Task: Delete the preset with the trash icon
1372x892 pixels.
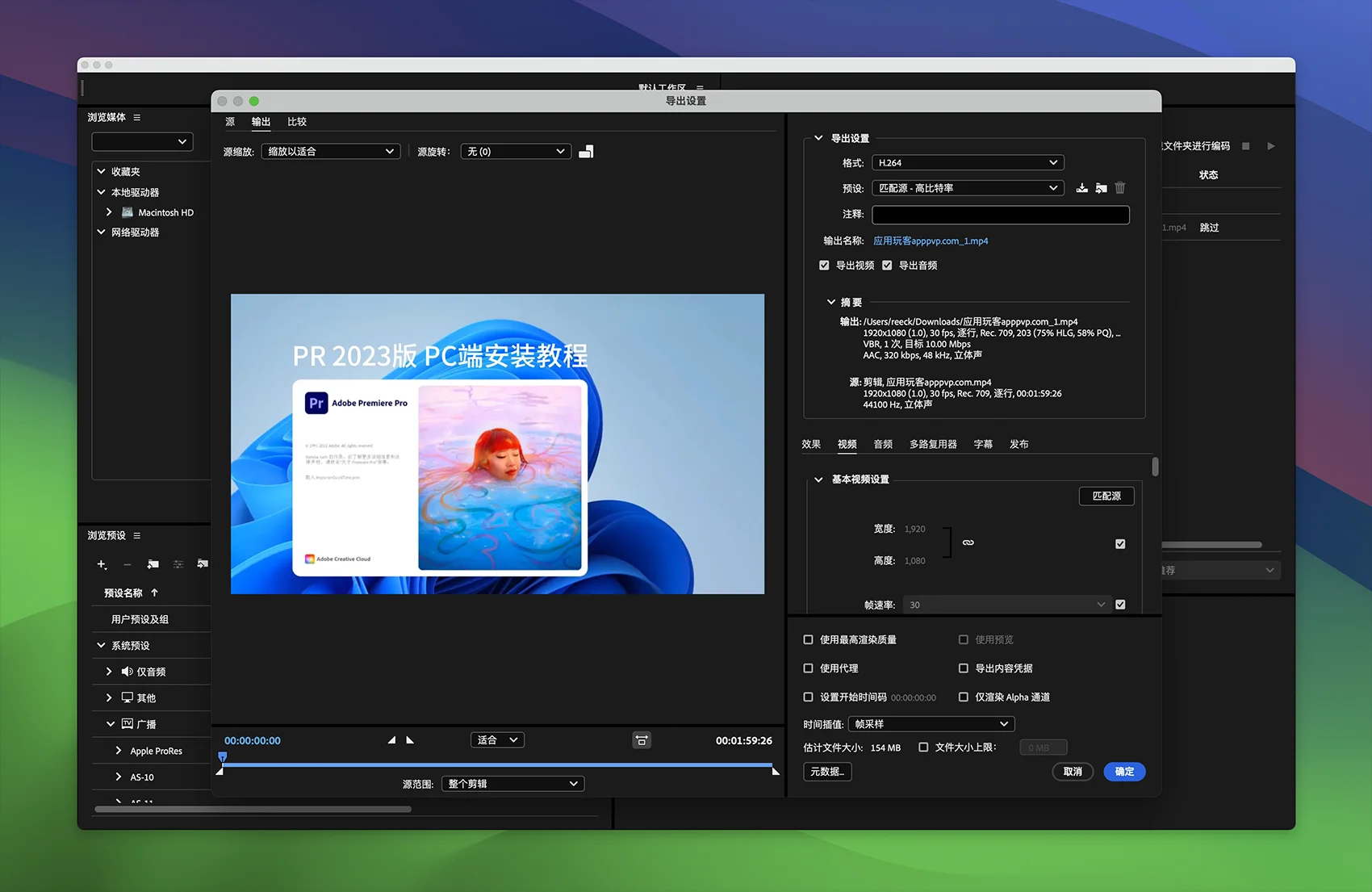Action: [1120, 188]
